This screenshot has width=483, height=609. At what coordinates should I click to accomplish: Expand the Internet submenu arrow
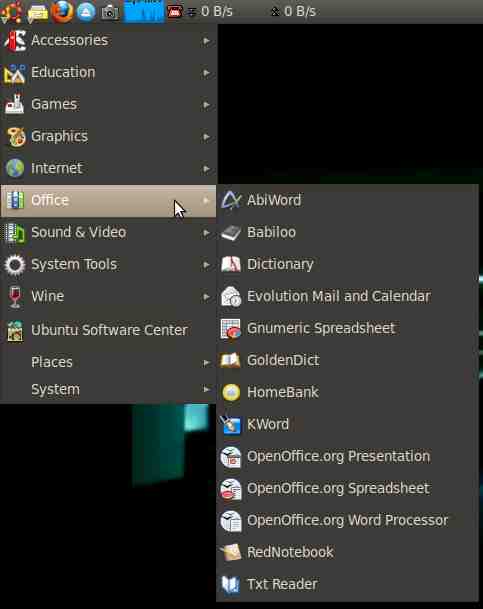207,169
